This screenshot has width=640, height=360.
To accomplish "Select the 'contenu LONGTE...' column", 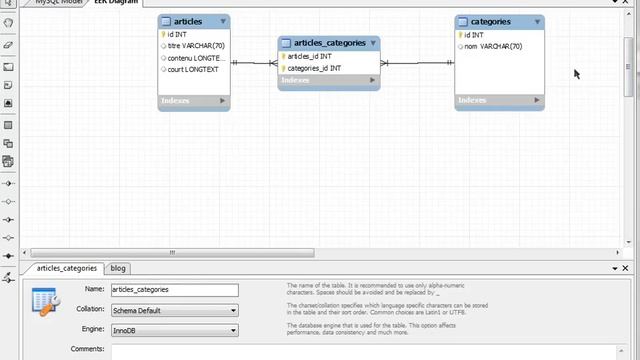I will pos(193,58).
